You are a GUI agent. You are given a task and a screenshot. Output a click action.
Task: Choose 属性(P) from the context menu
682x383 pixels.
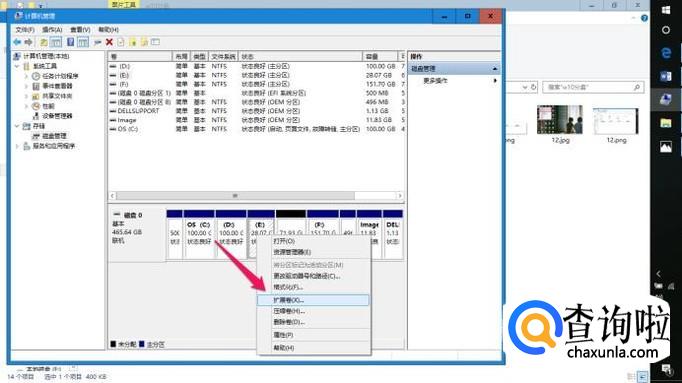tap(313, 335)
